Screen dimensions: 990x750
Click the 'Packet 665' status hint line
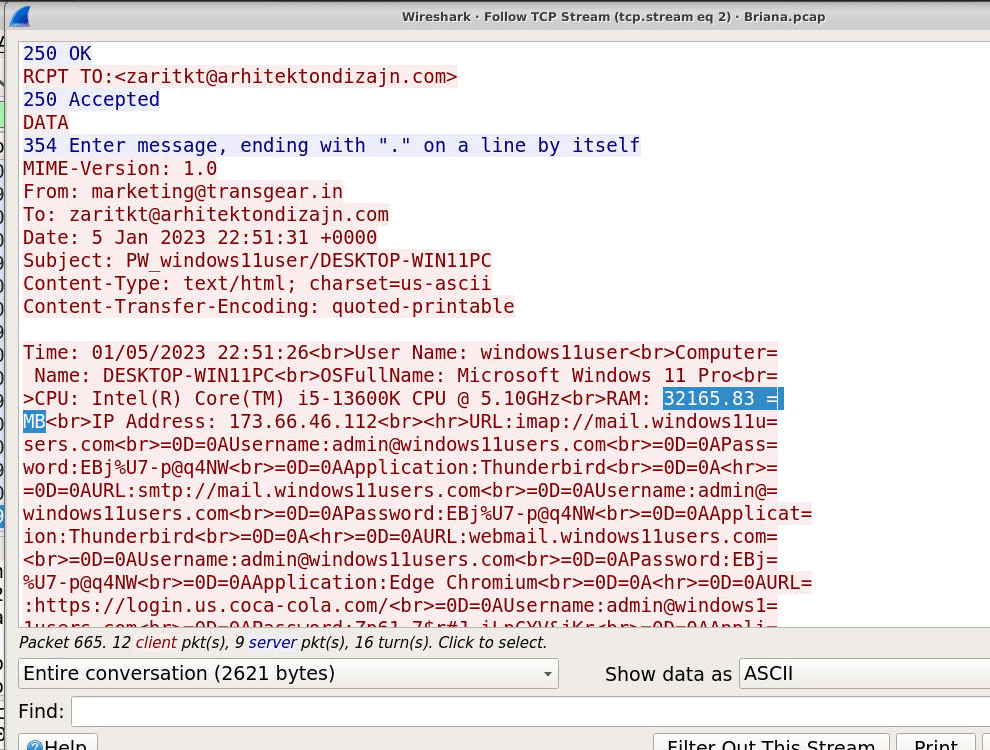click(282, 643)
